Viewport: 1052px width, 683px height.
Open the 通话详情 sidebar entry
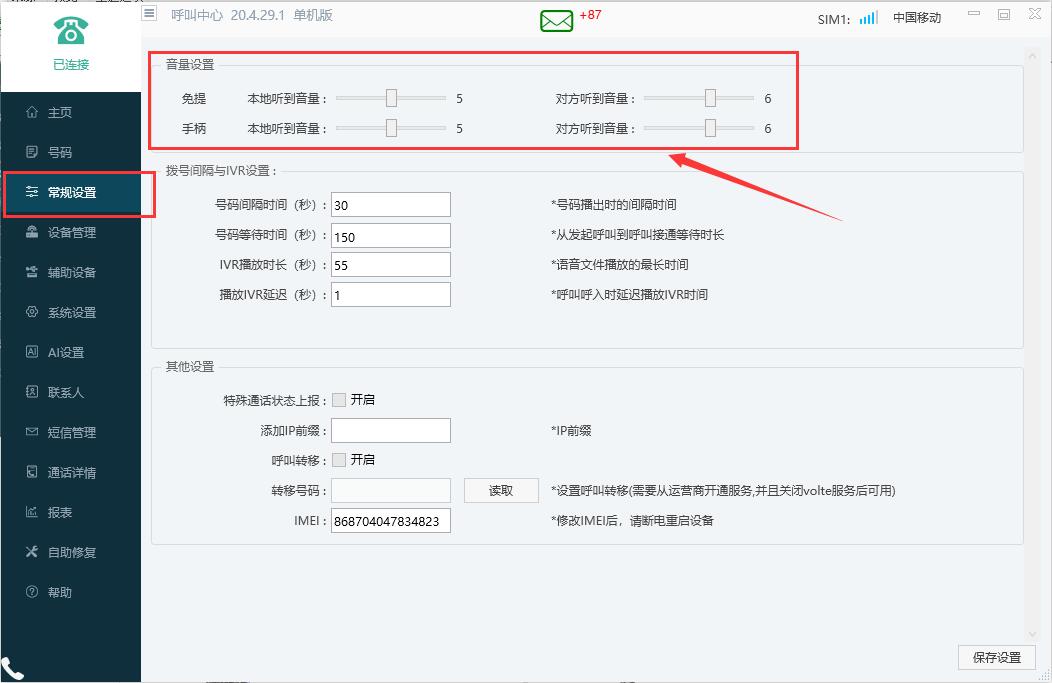[x=71, y=472]
